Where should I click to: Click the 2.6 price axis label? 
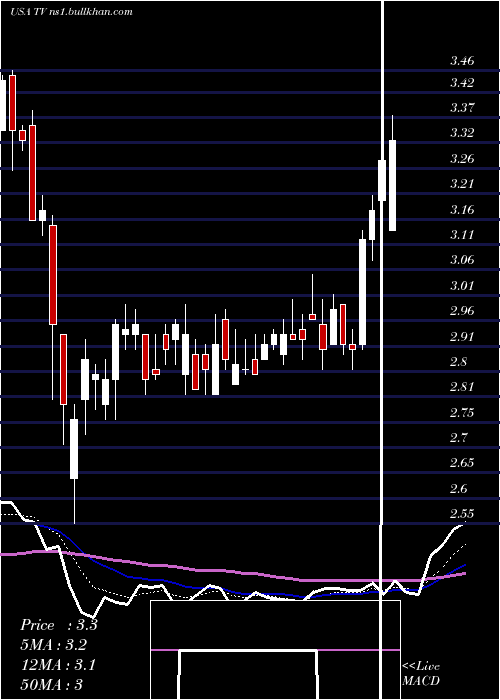pos(459,488)
